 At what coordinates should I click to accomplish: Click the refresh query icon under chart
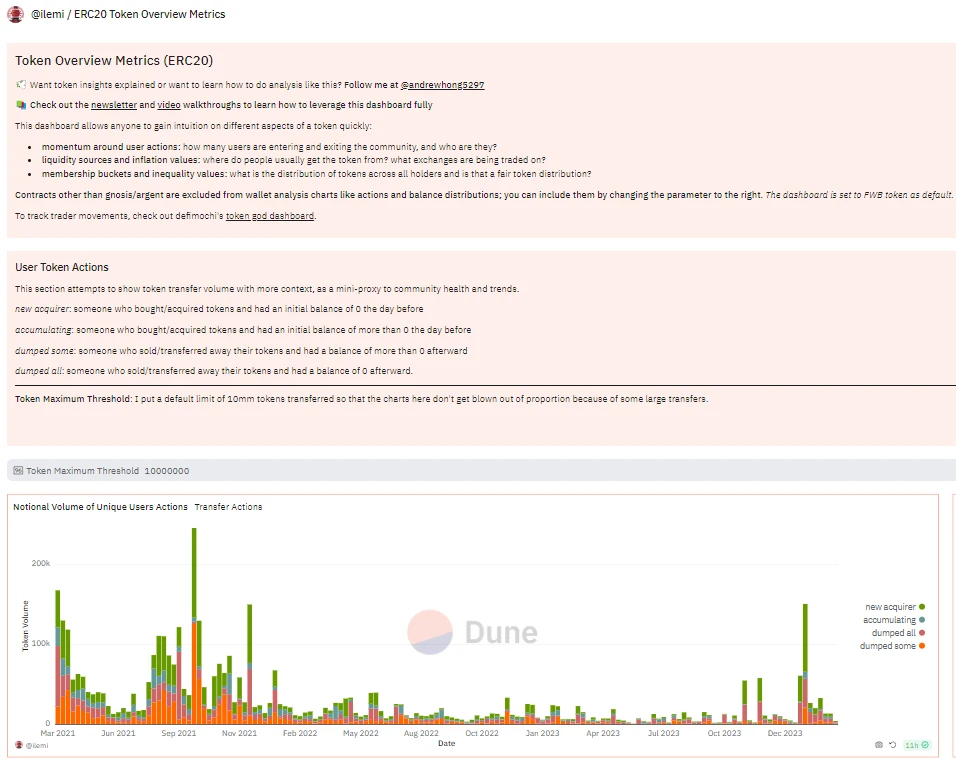point(893,745)
